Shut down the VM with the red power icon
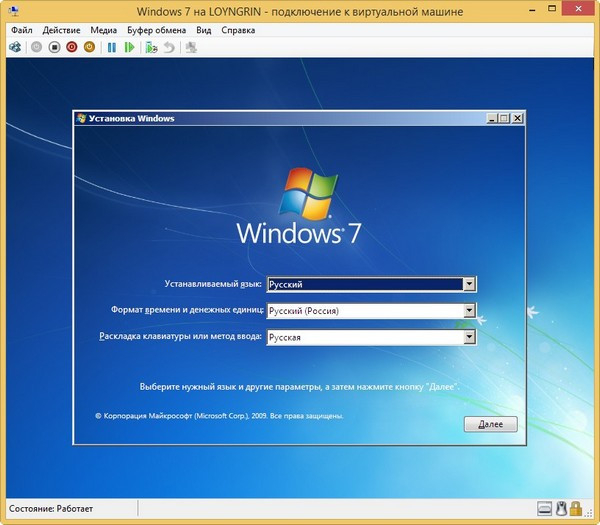The width and height of the screenshot is (600, 525). pos(71,47)
